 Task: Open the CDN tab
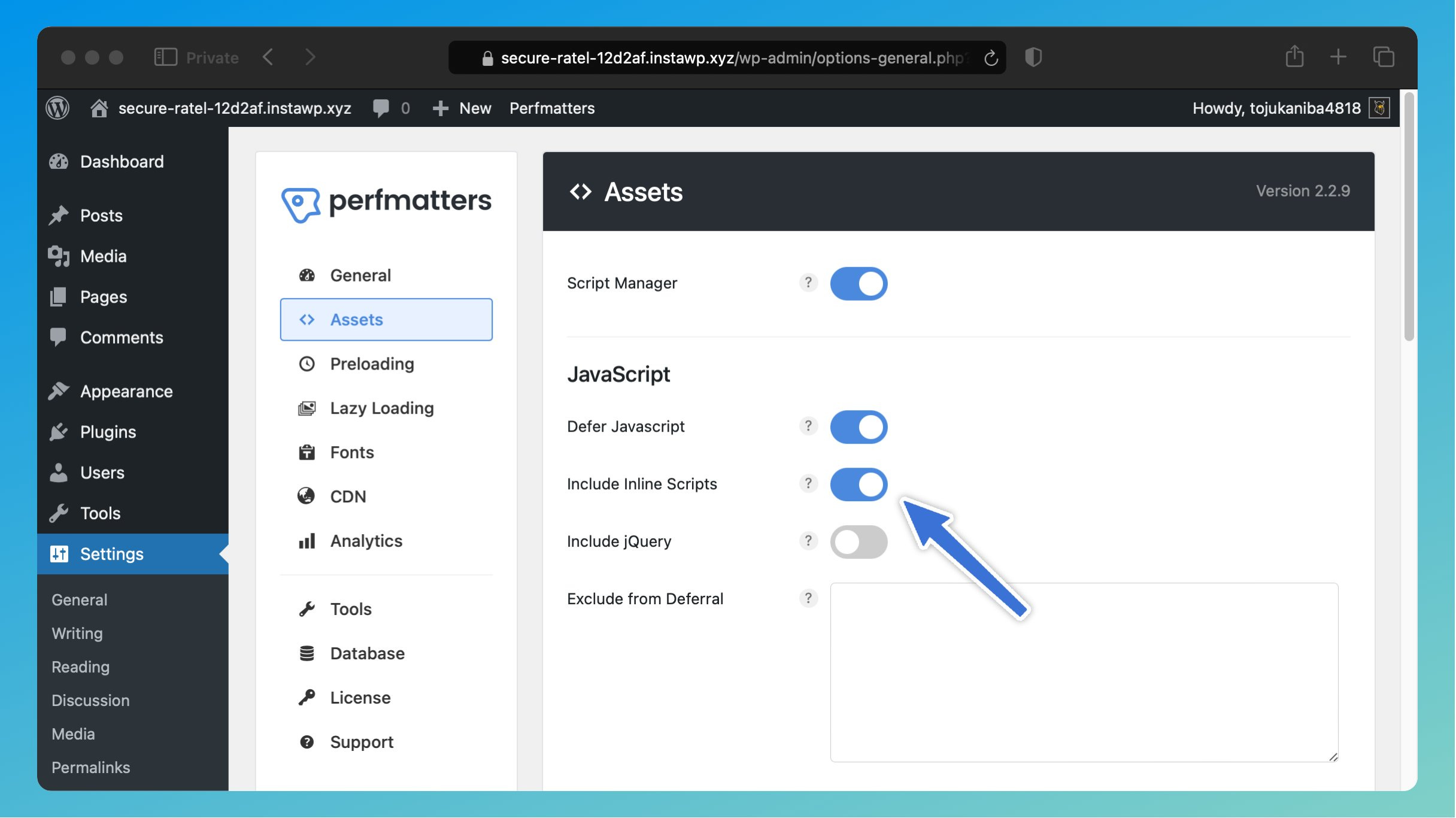(386, 497)
